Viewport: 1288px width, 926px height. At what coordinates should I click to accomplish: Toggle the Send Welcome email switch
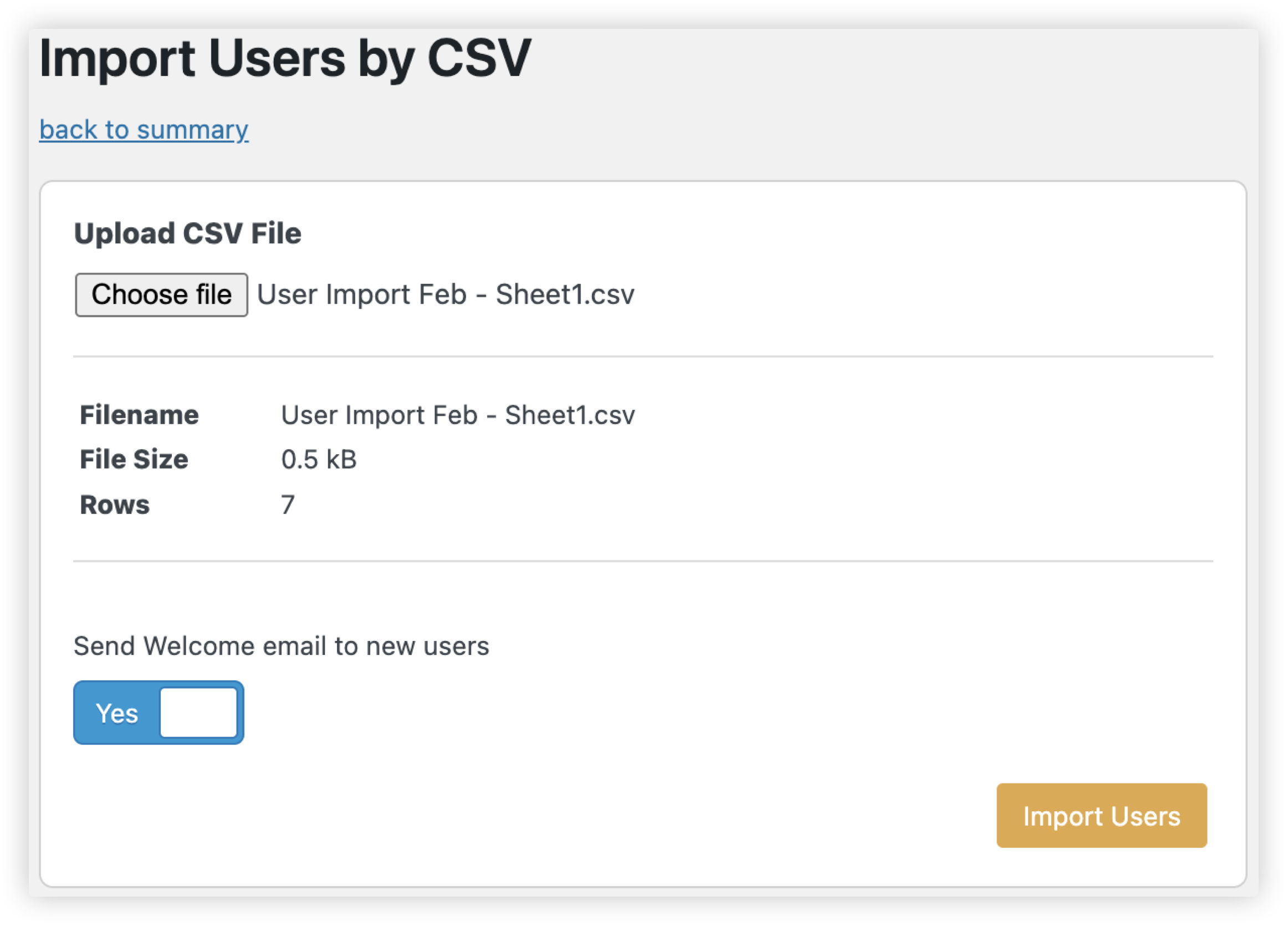click(x=159, y=713)
